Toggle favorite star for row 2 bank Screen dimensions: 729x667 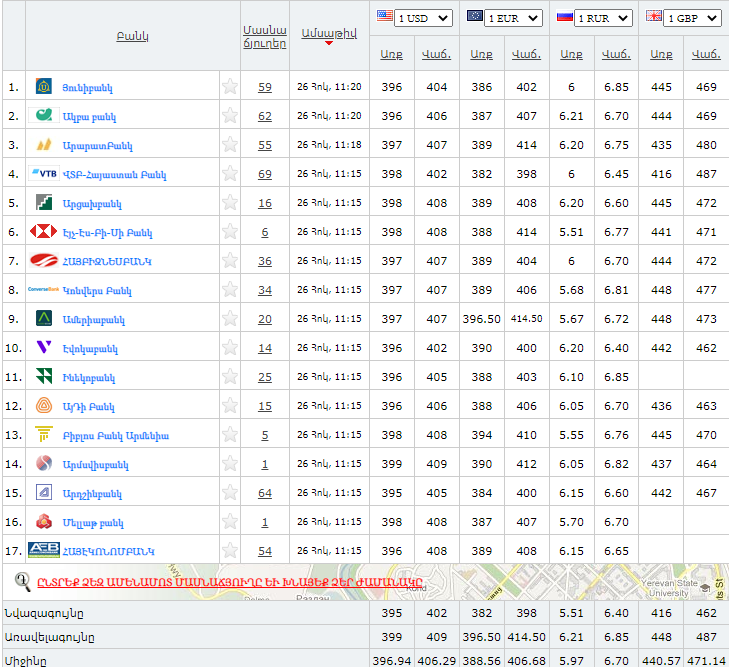230,115
